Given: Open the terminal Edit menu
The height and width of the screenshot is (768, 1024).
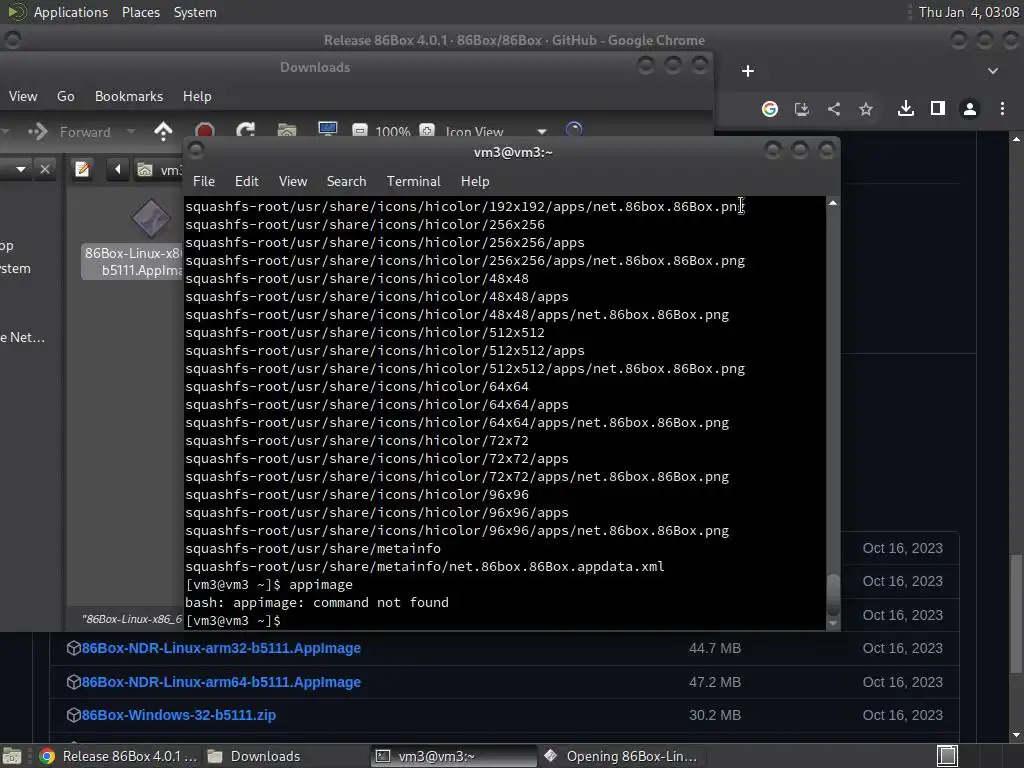Looking at the screenshot, I should [246, 181].
